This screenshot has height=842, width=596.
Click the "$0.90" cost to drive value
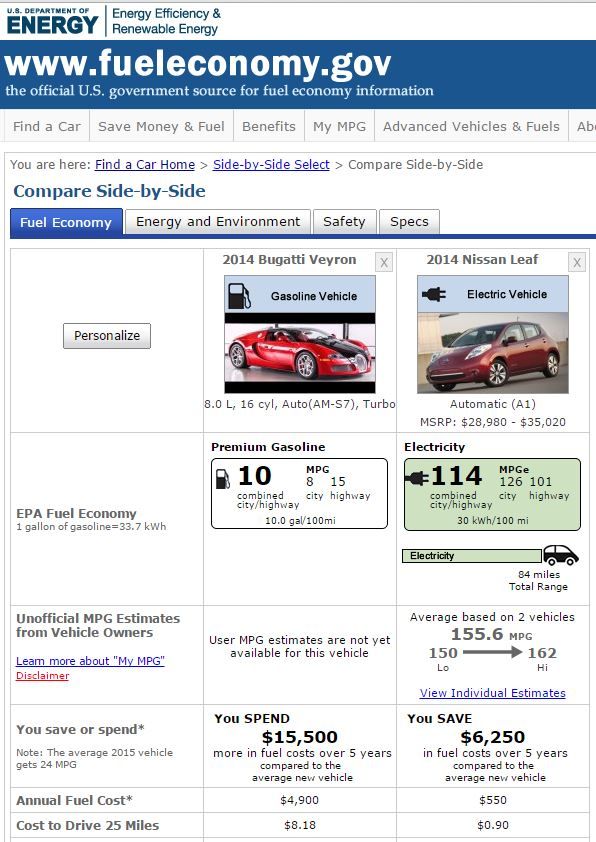click(x=492, y=825)
